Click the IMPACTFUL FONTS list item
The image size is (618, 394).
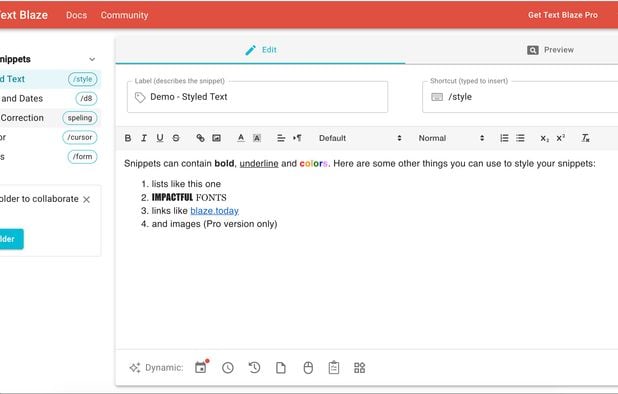(189, 197)
